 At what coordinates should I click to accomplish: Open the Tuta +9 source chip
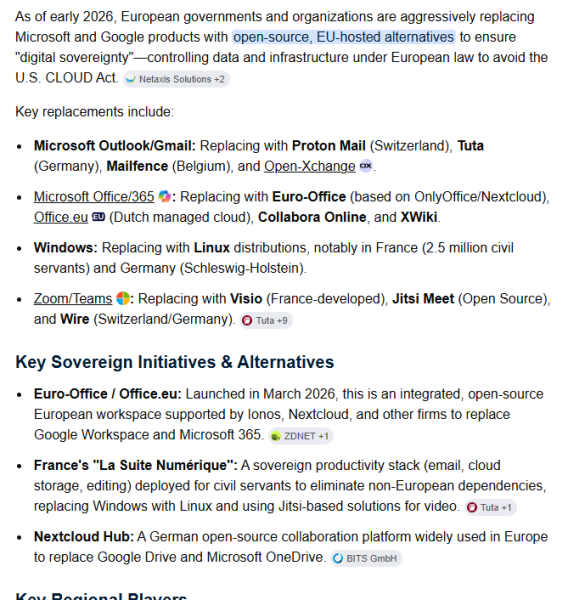266,320
